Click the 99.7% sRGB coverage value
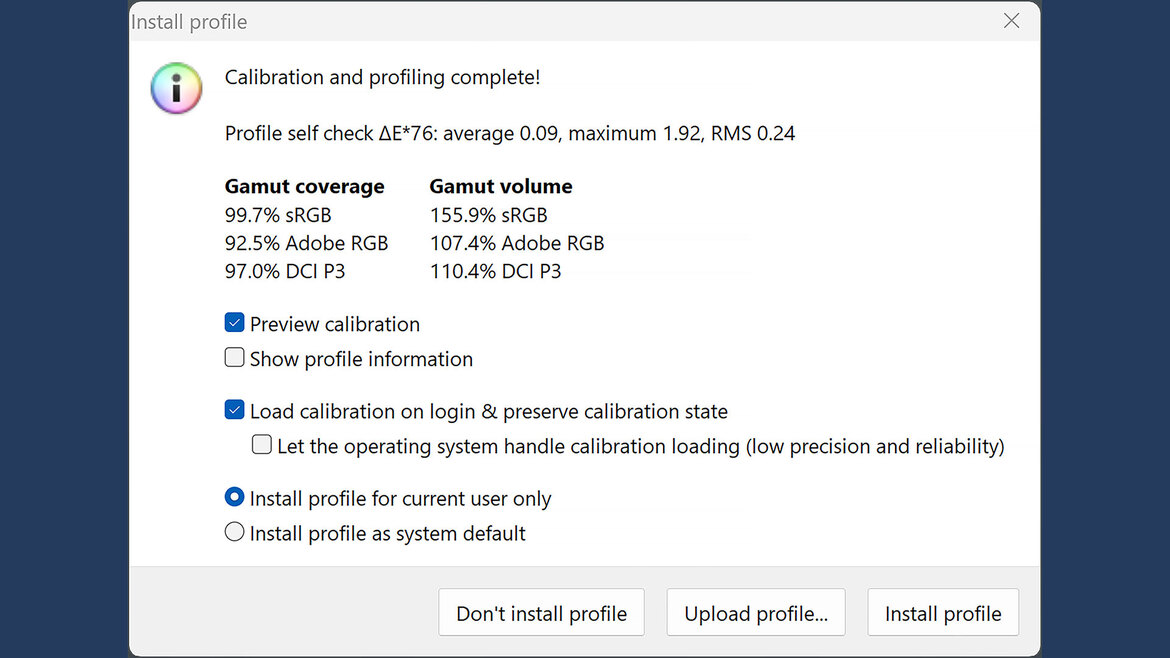The width and height of the screenshot is (1170, 658). click(x=278, y=215)
